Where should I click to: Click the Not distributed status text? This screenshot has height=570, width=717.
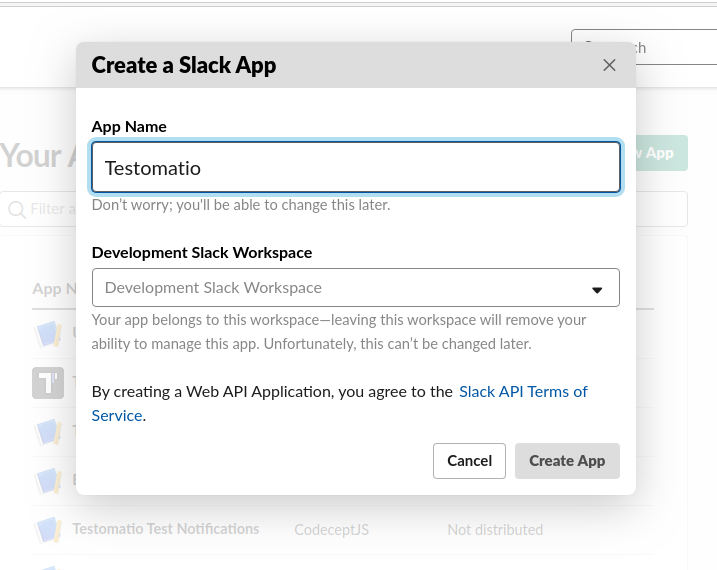pos(495,530)
